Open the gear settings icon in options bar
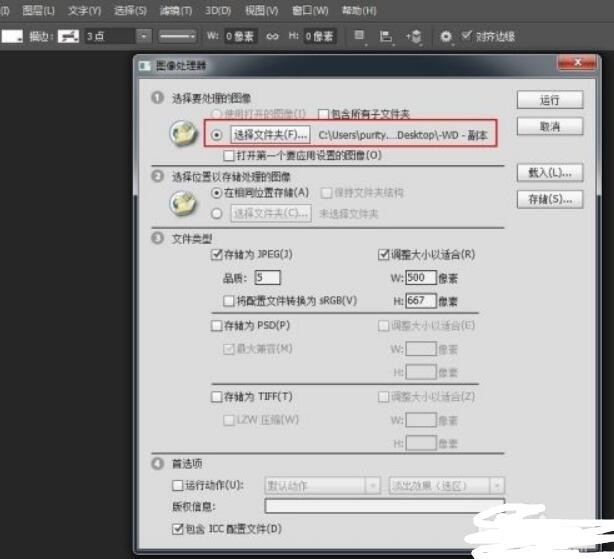 point(446,36)
